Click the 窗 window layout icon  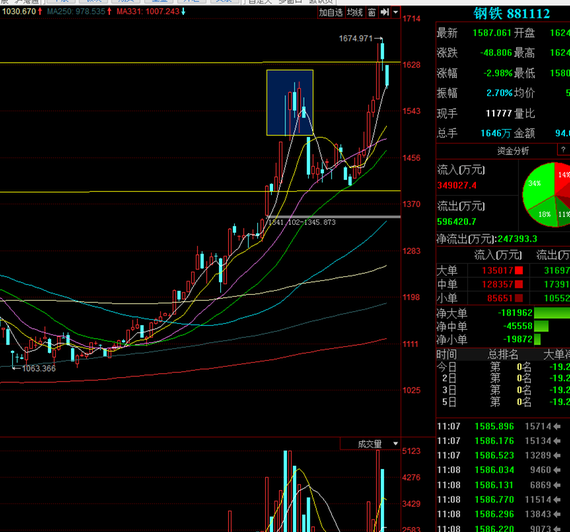pos(372,12)
